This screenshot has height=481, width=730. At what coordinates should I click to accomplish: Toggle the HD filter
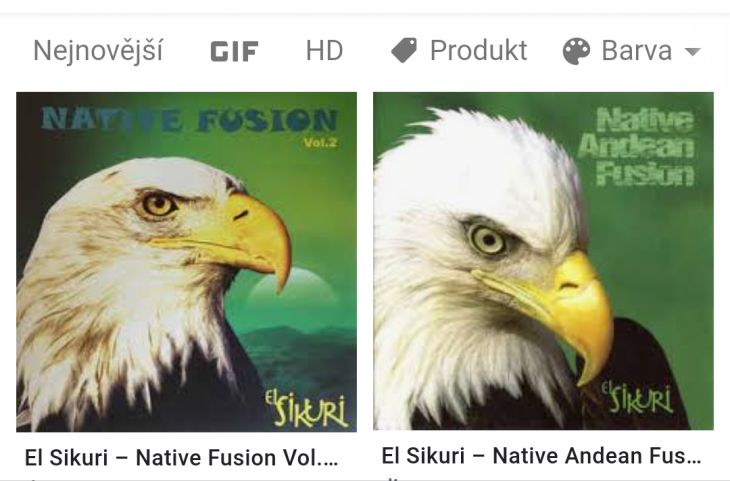coord(324,50)
